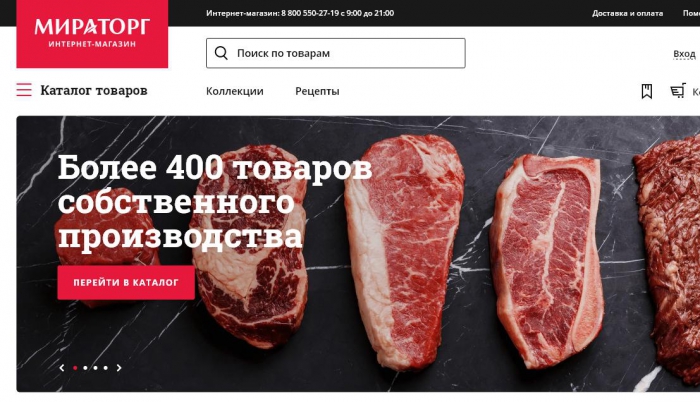Select the third carousel dot

coord(96,368)
